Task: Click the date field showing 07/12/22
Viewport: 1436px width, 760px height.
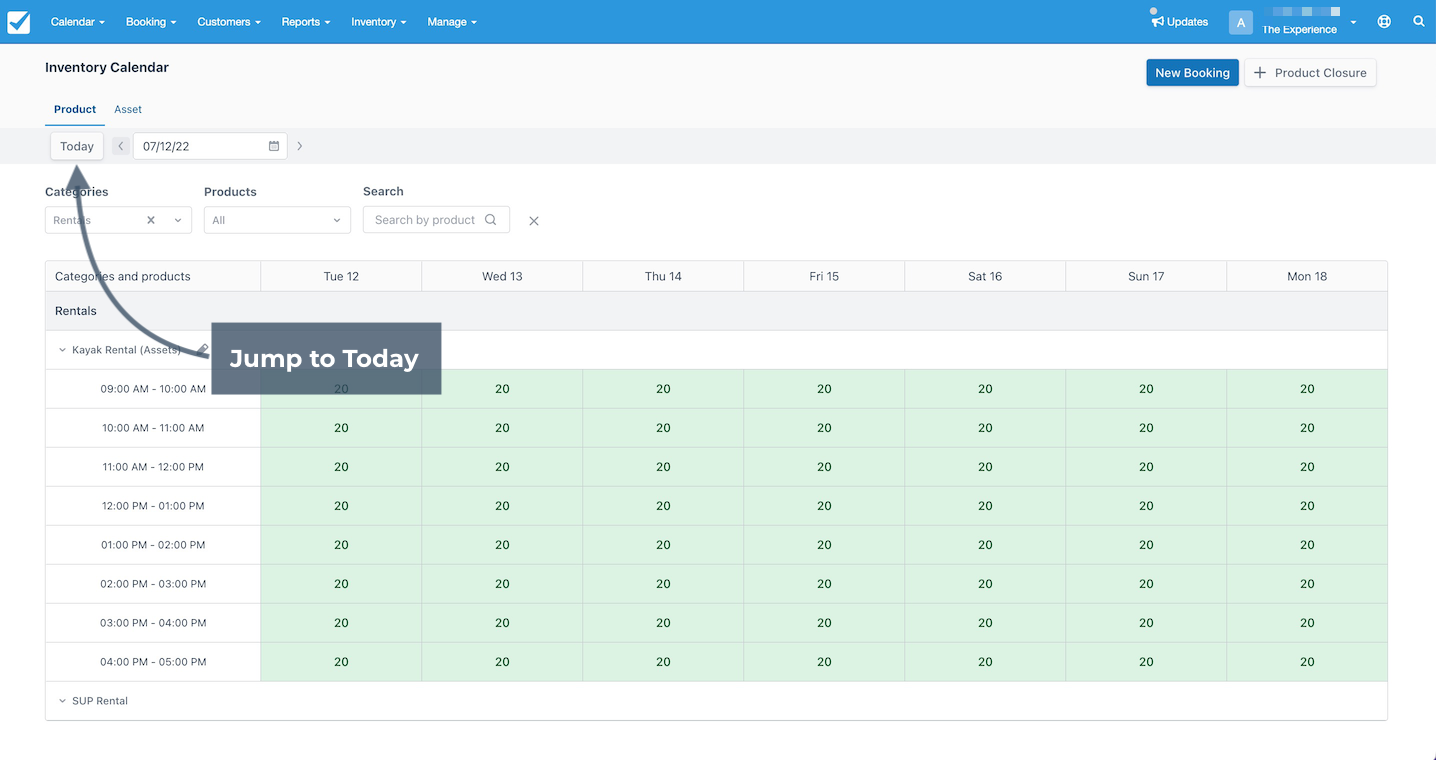Action: pos(210,146)
